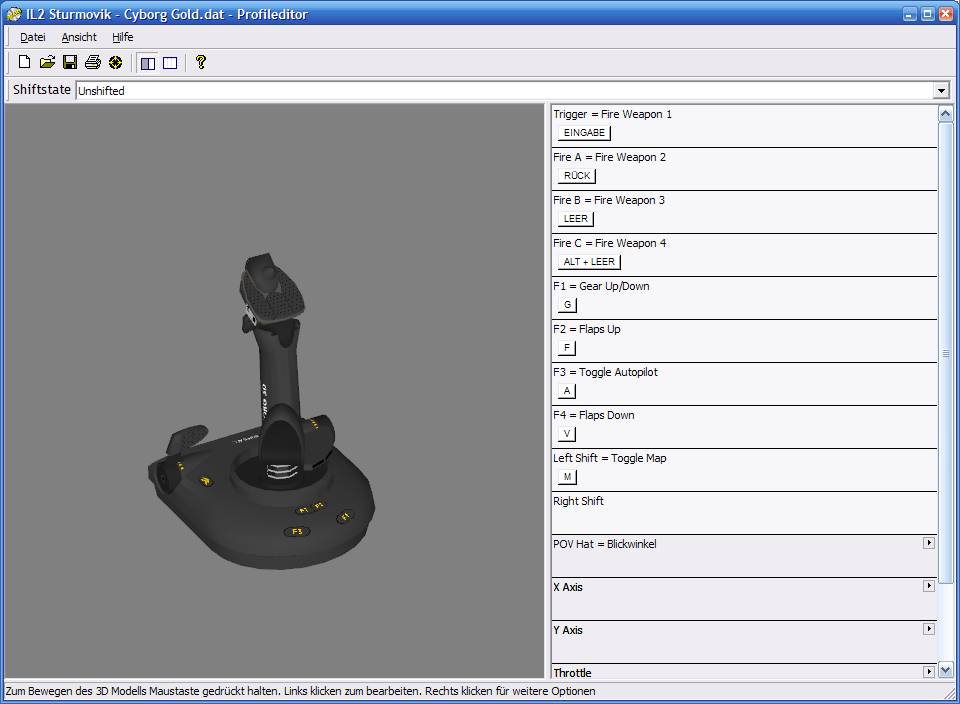
Task: Click the F3 button on the joystick model
Action: [297, 531]
